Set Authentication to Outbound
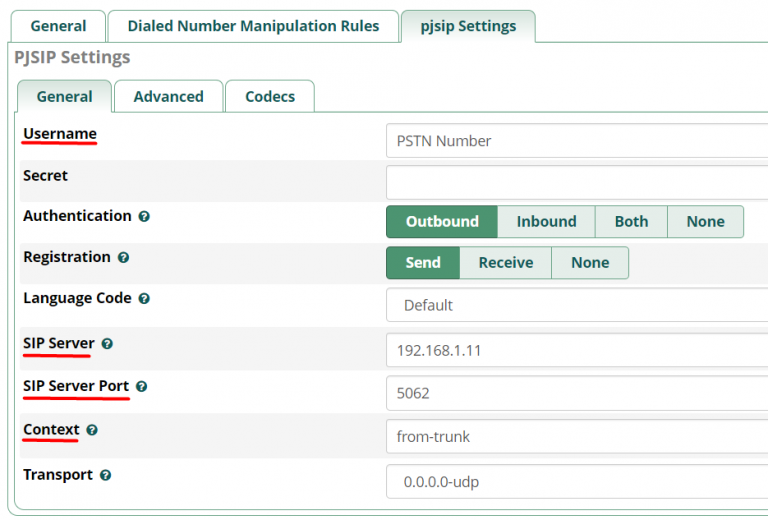Screen dimensions: 768x520 (442, 222)
